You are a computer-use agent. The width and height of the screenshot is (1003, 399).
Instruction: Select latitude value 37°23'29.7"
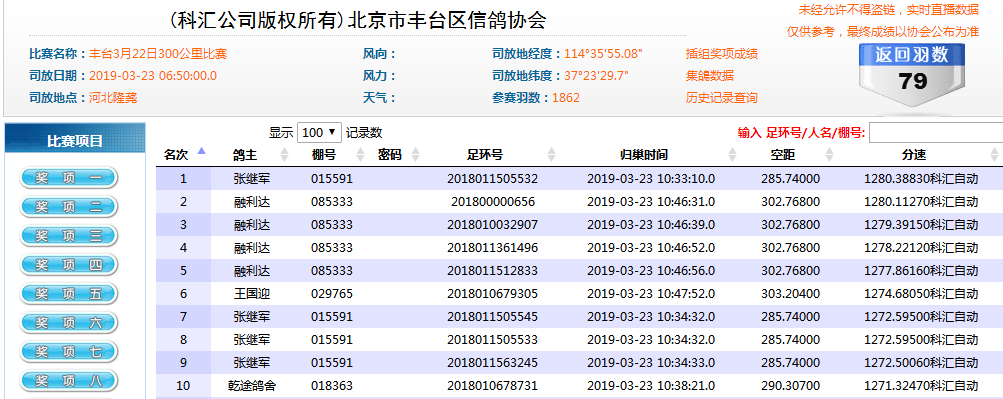pyautogui.click(x=596, y=76)
